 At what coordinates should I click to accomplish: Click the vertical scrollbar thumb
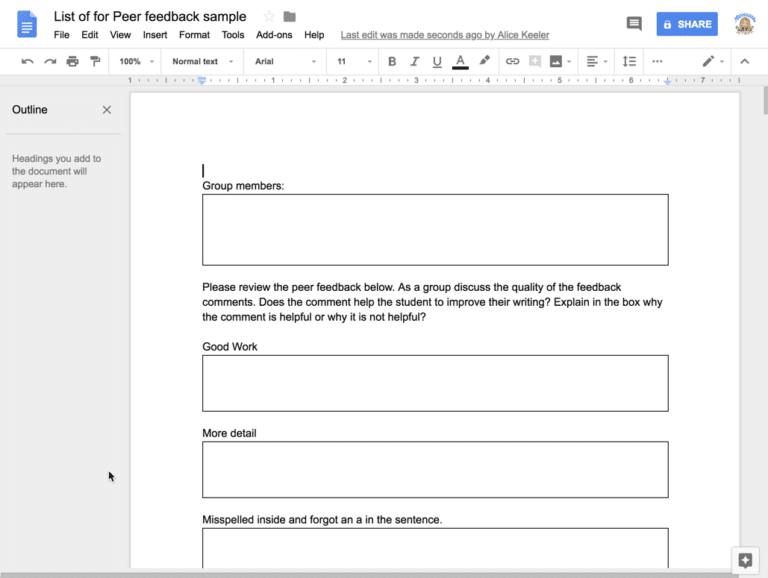click(765, 100)
